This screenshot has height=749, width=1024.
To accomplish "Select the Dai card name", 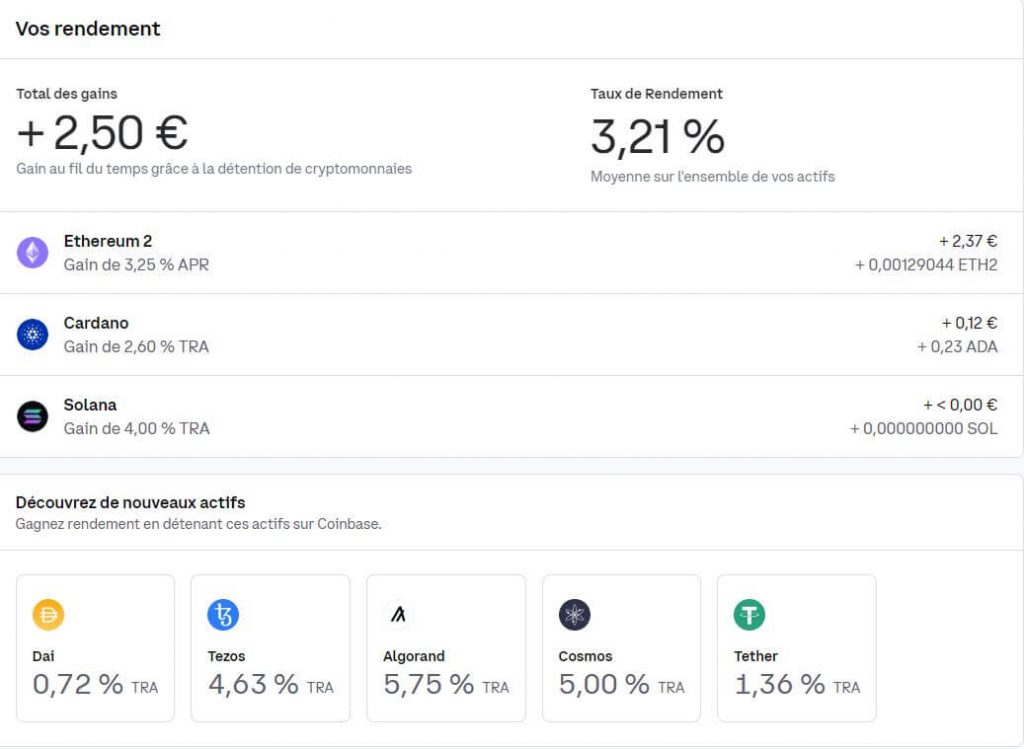I will click(43, 656).
